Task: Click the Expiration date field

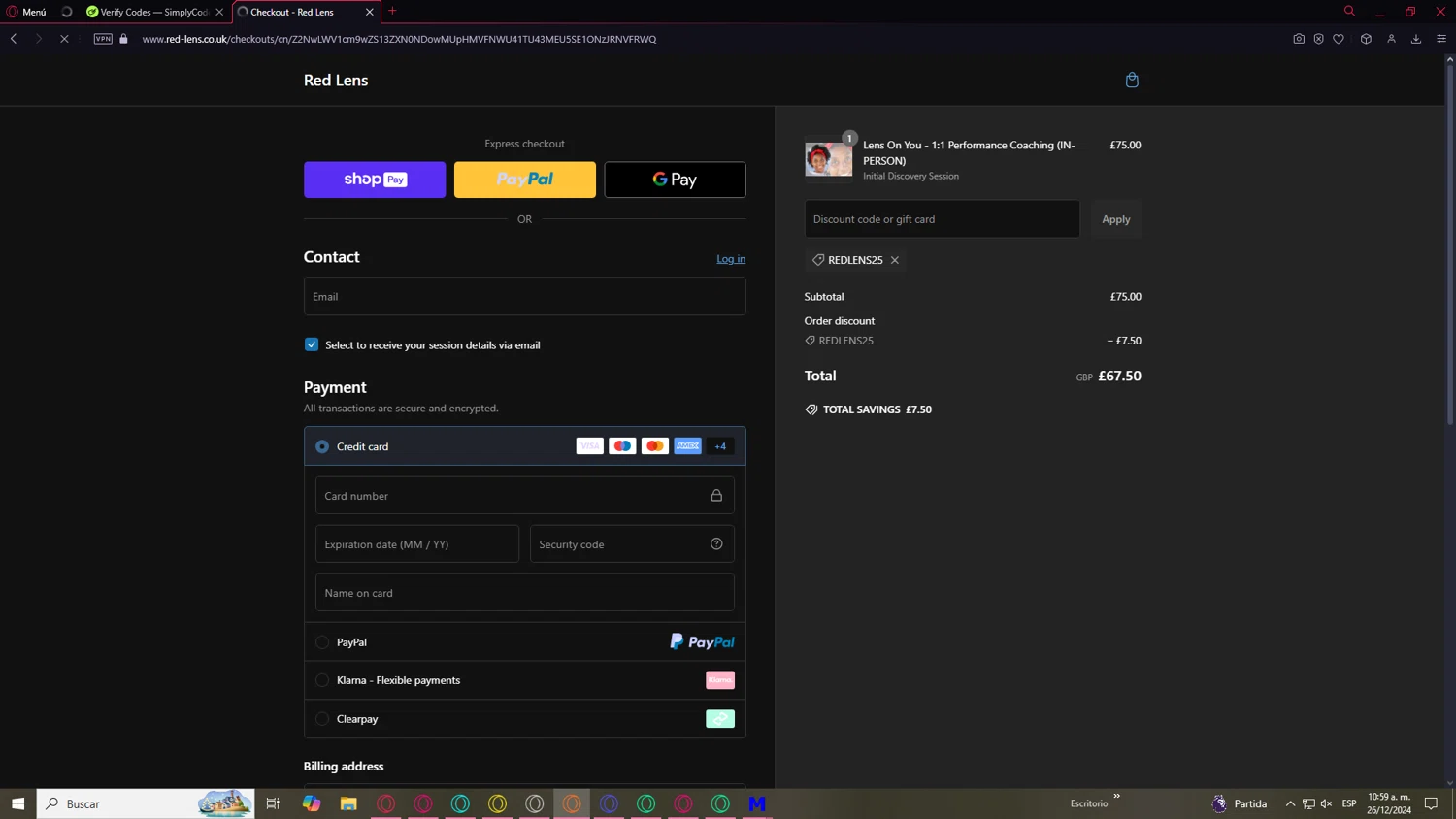Action: coord(417,544)
